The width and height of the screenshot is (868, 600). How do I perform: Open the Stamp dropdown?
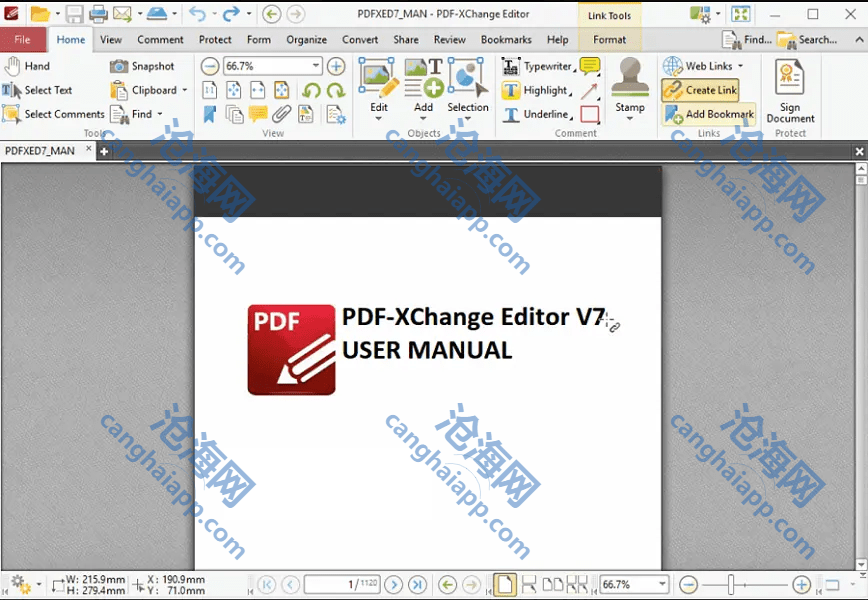click(x=630, y=118)
